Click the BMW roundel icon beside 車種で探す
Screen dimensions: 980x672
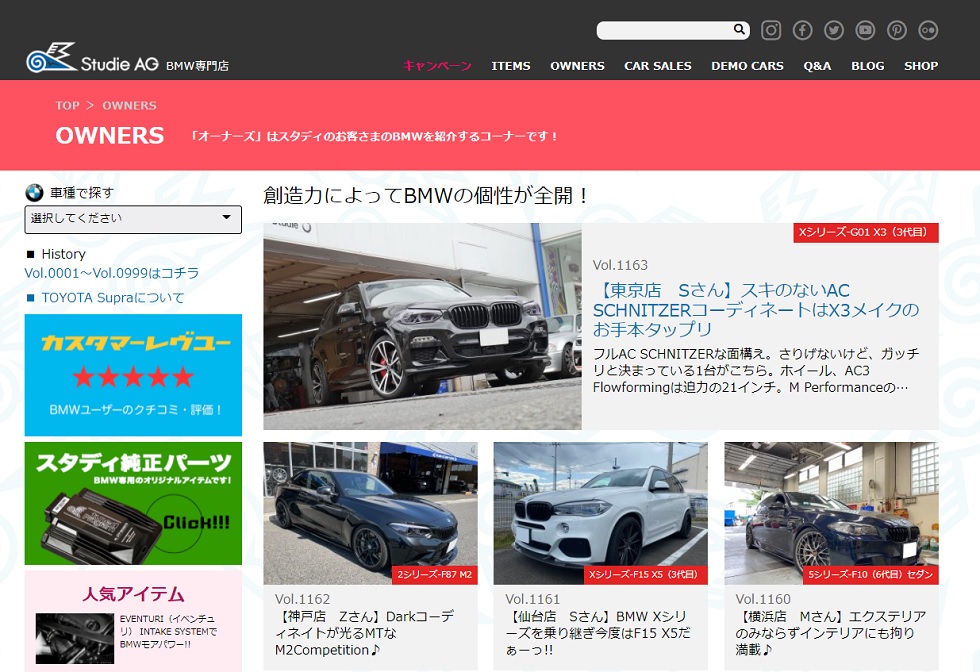(34, 193)
